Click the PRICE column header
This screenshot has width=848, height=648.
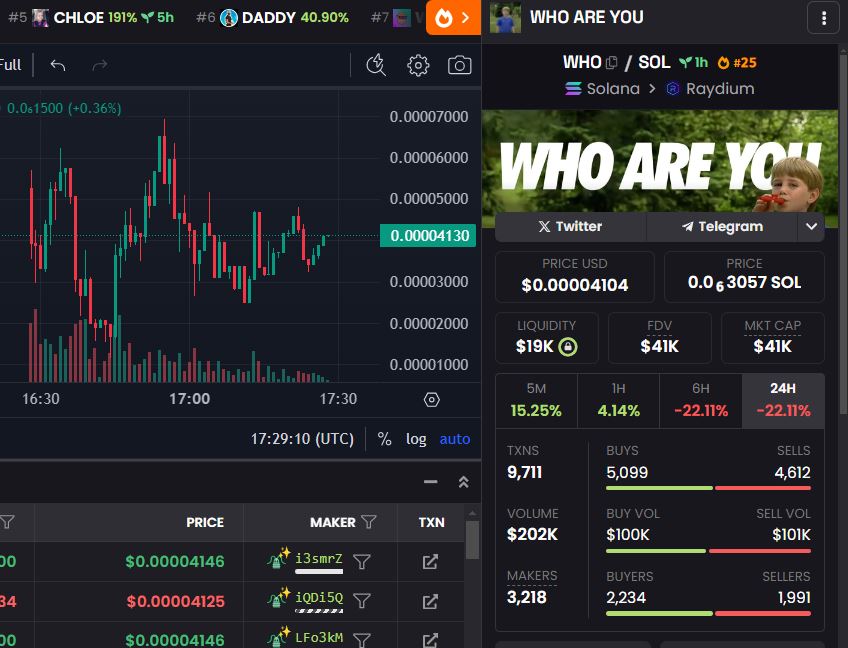pos(205,523)
